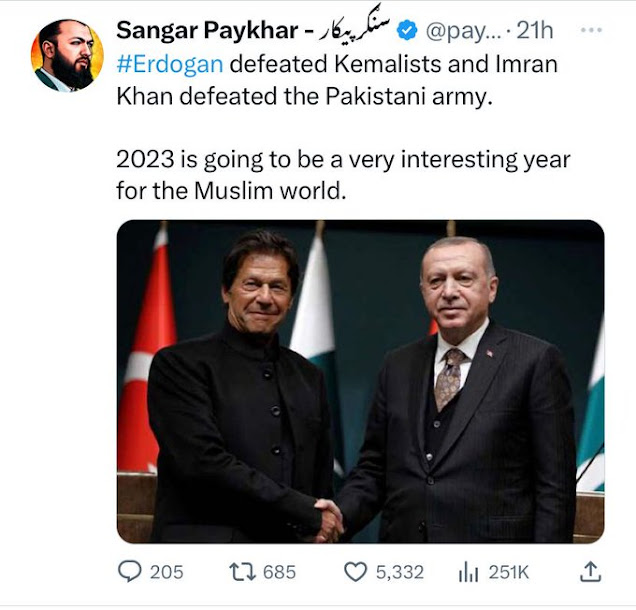Click the retweet arrows icon
Viewport: 636px width, 610px height.
click(x=242, y=571)
